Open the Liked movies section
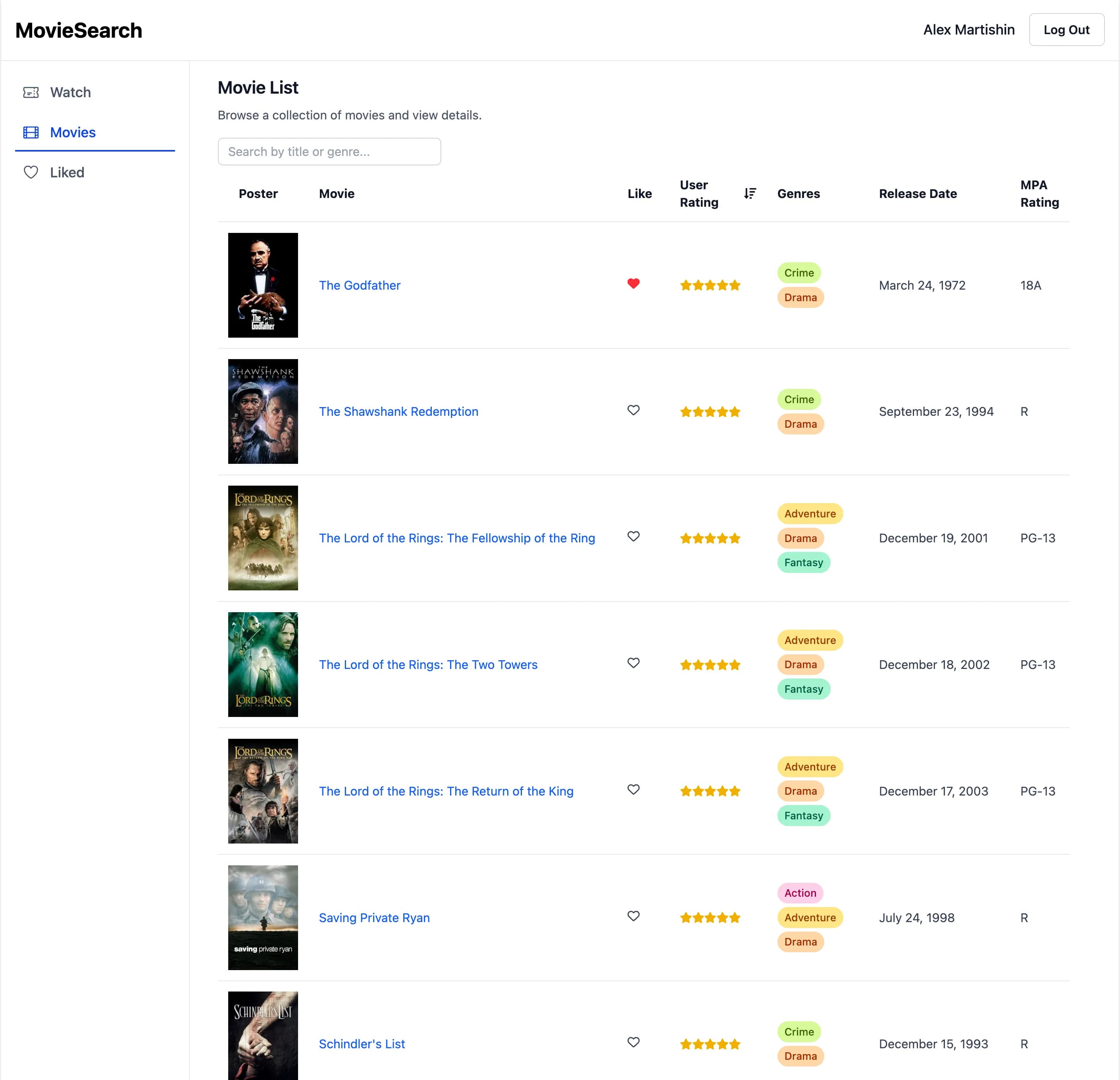The width and height of the screenshot is (1120, 1080). (x=95, y=173)
